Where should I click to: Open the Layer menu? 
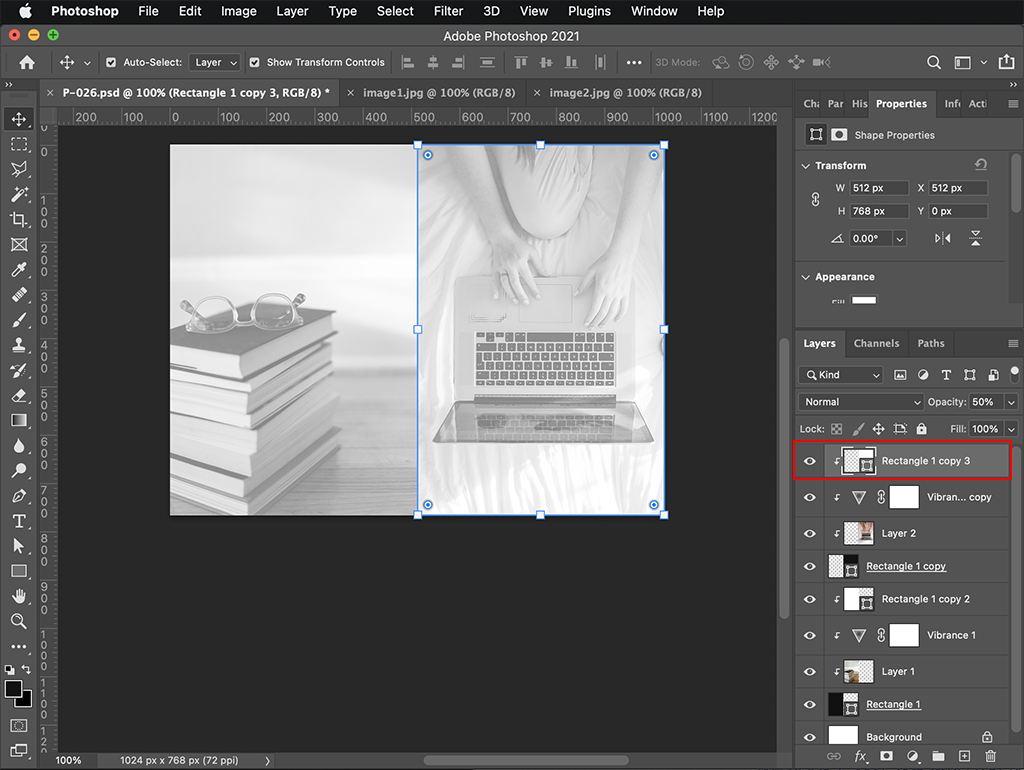point(292,11)
